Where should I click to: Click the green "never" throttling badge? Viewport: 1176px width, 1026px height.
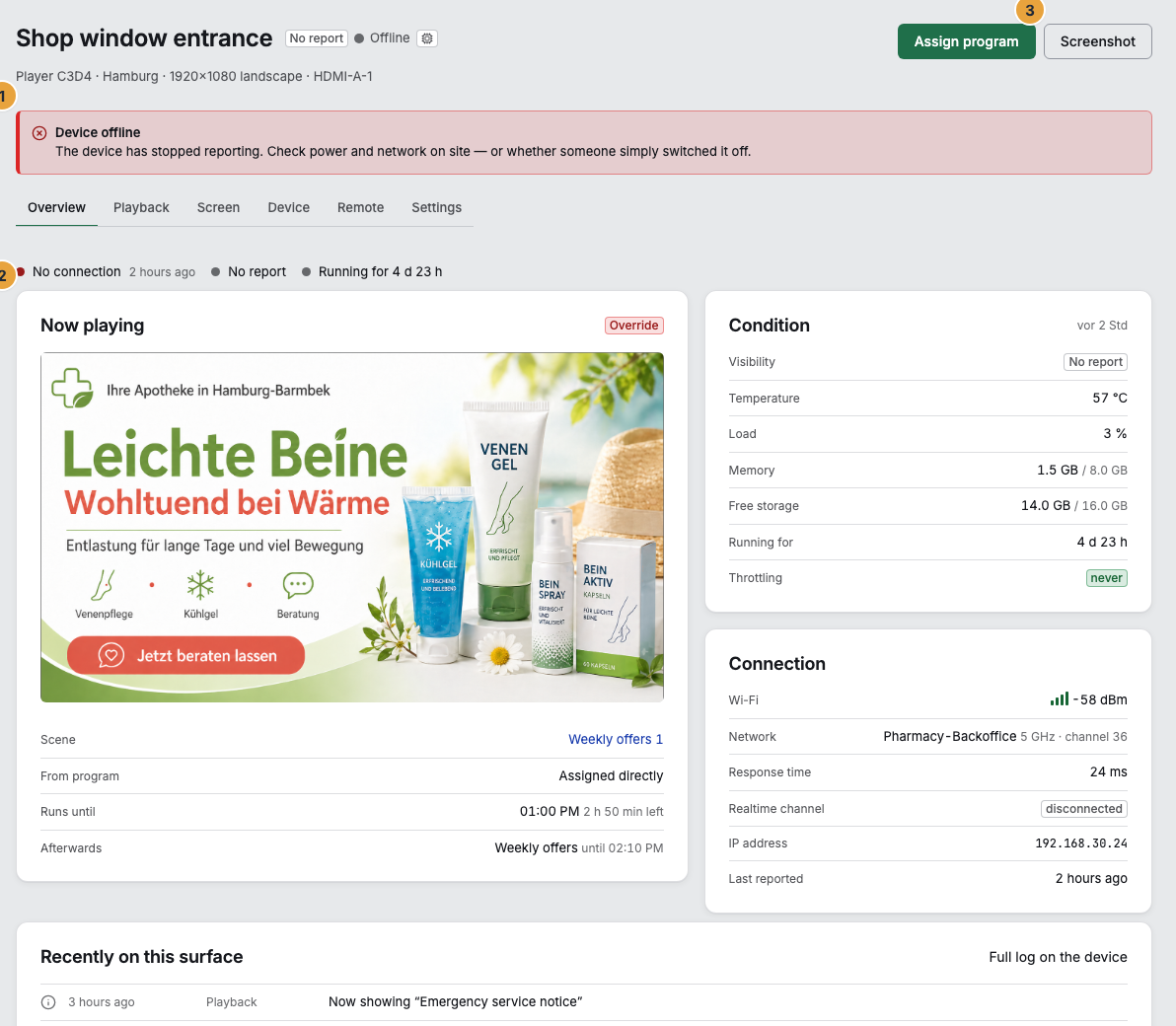coord(1106,578)
